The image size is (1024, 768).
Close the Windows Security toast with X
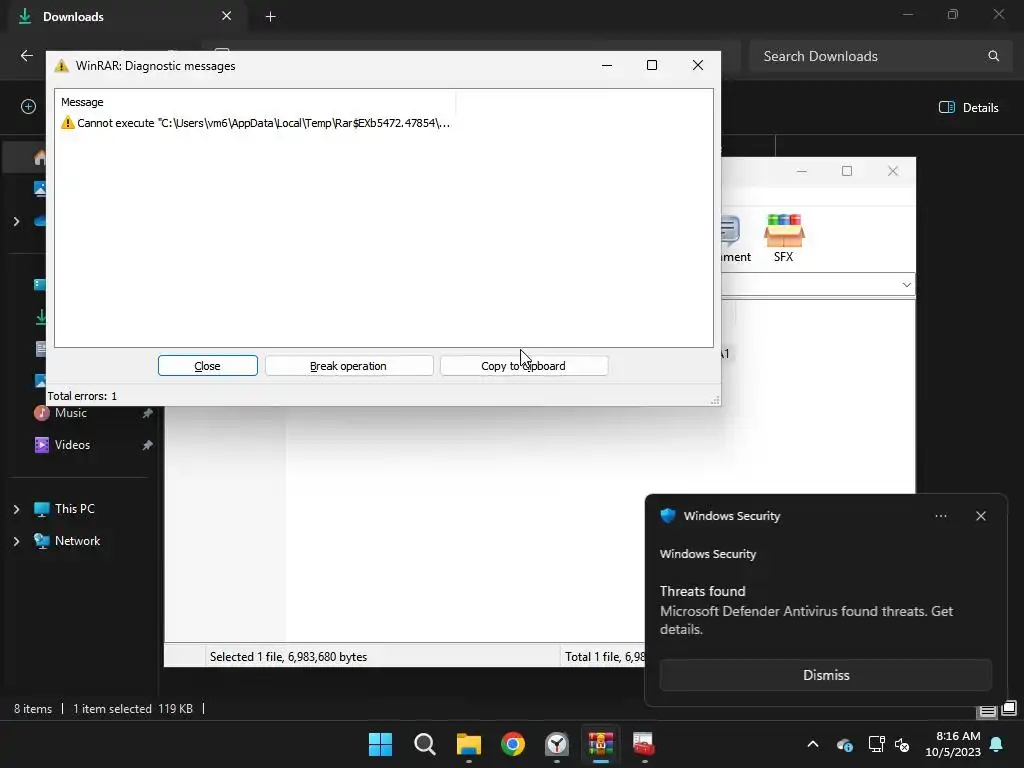pos(980,516)
